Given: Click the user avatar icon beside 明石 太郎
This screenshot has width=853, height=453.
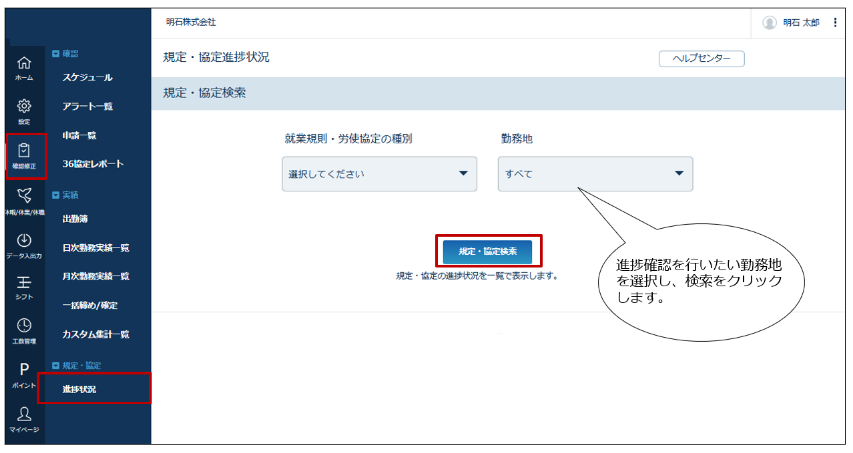Looking at the screenshot, I should pyautogui.click(x=769, y=23).
